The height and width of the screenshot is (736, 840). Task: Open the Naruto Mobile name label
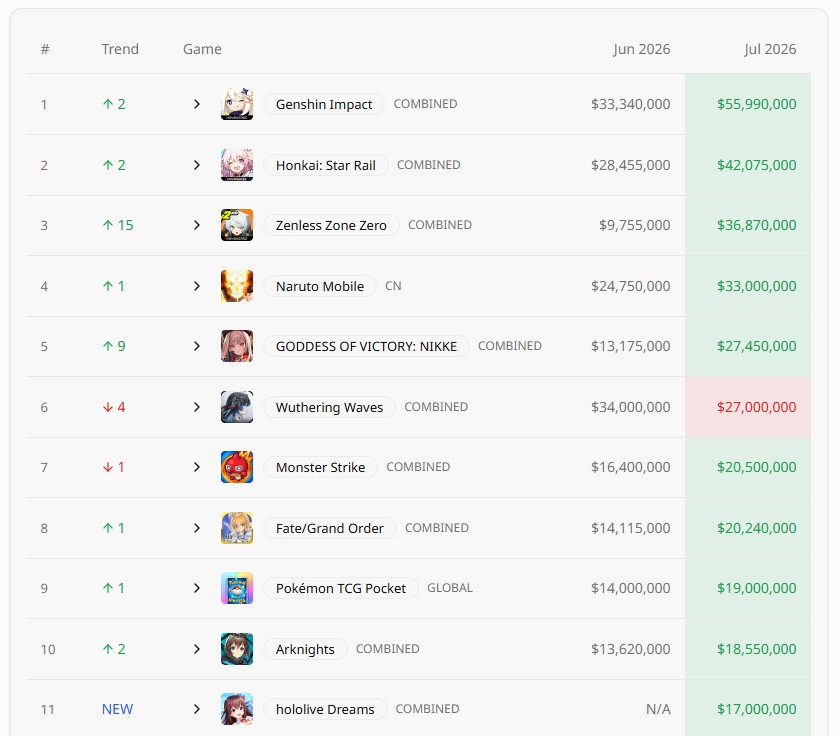320,286
